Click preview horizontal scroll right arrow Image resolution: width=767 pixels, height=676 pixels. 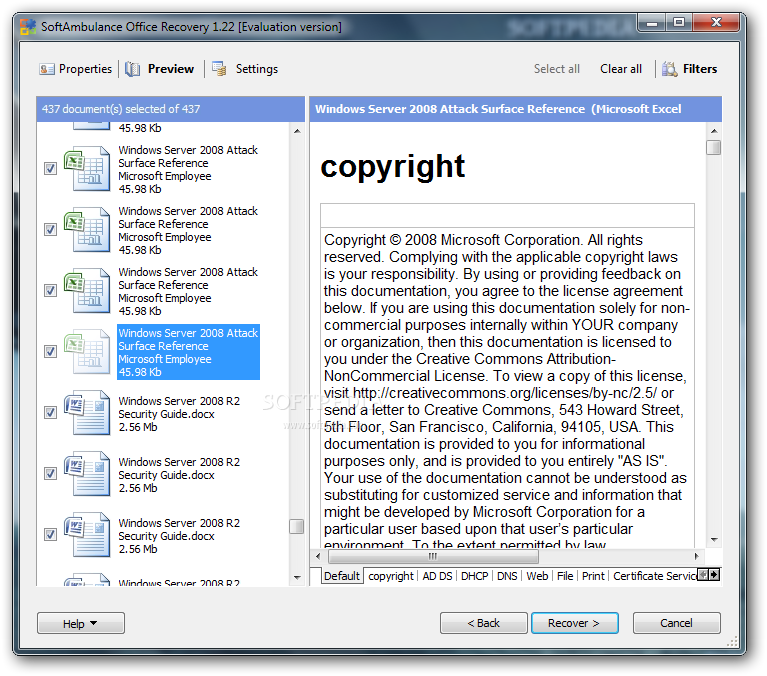(697, 556)
